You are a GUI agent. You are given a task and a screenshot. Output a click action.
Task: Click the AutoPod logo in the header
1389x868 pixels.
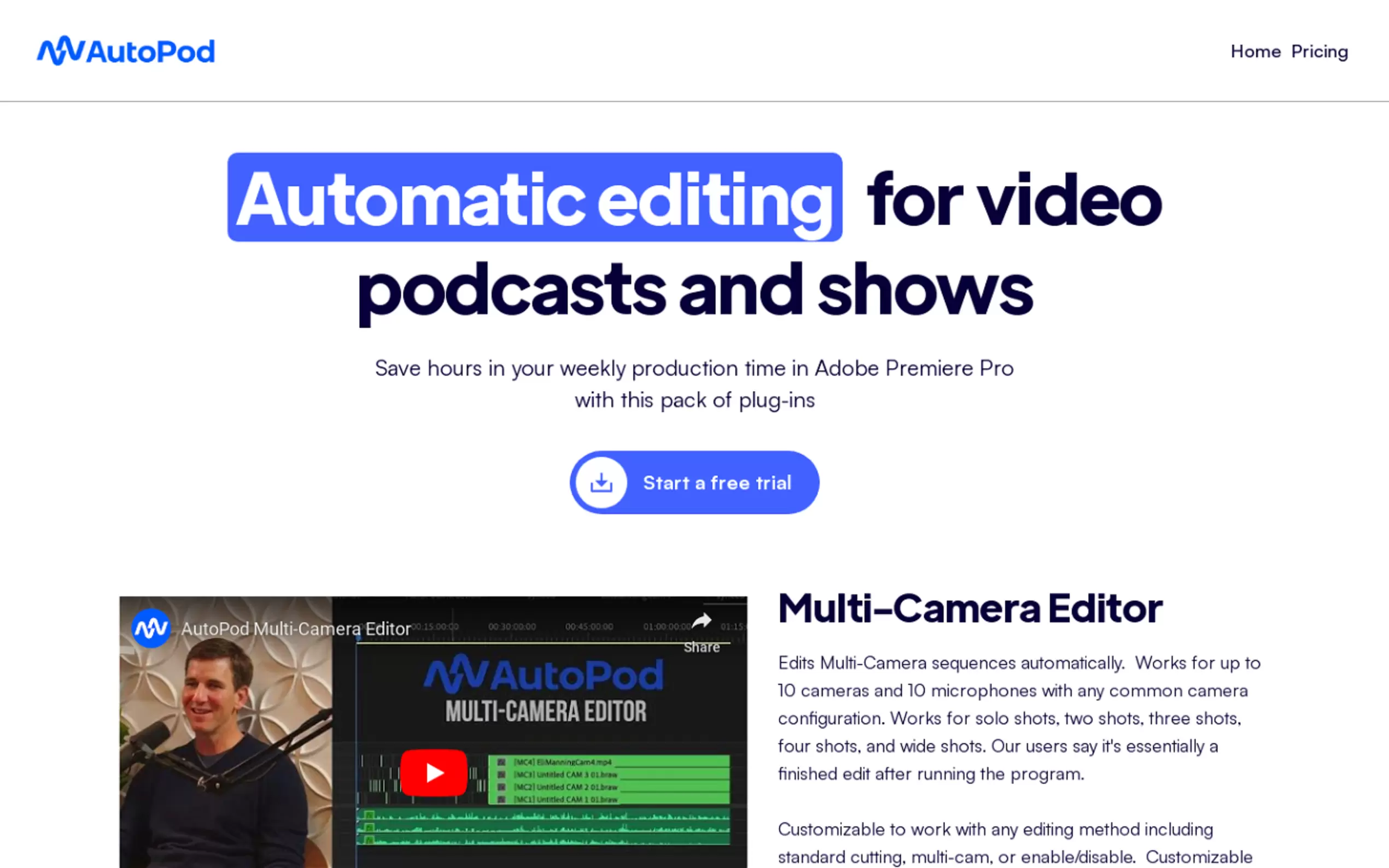(x=126, y=51)
